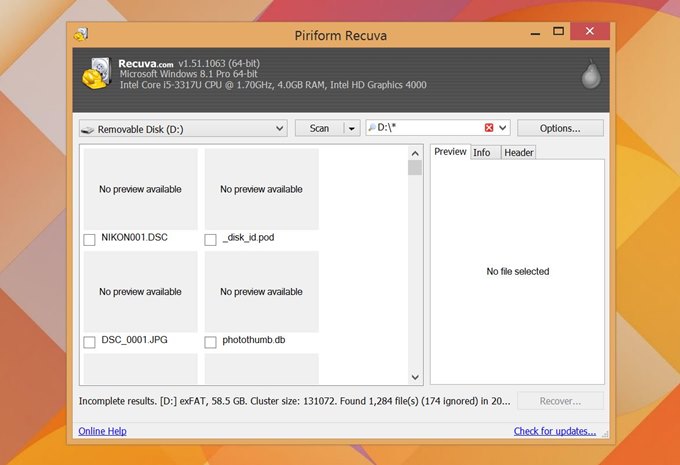680x465 pixels.
Task: Clear the filter path with red X icon
Action: pos(489,128)
